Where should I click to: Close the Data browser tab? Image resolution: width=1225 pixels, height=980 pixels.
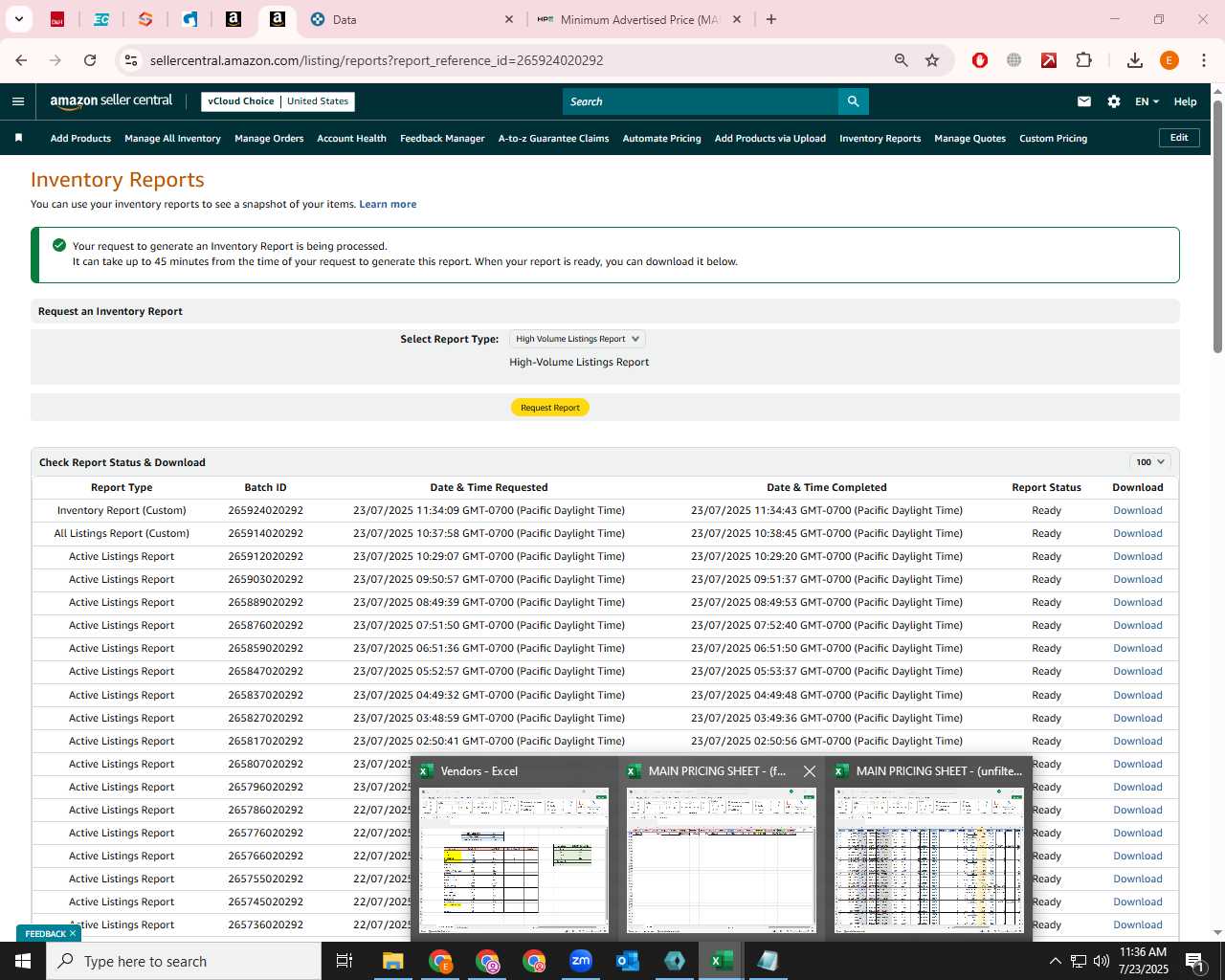509,19
